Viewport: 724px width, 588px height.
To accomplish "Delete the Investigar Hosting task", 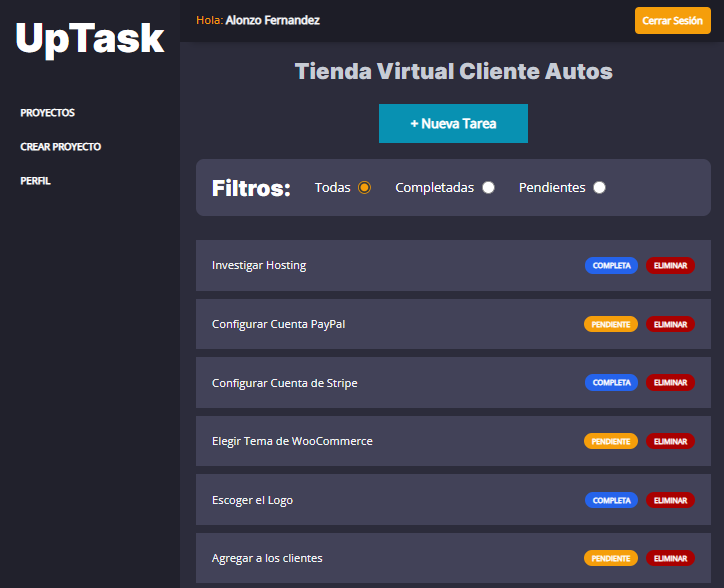I will click(x=670, y=266).
